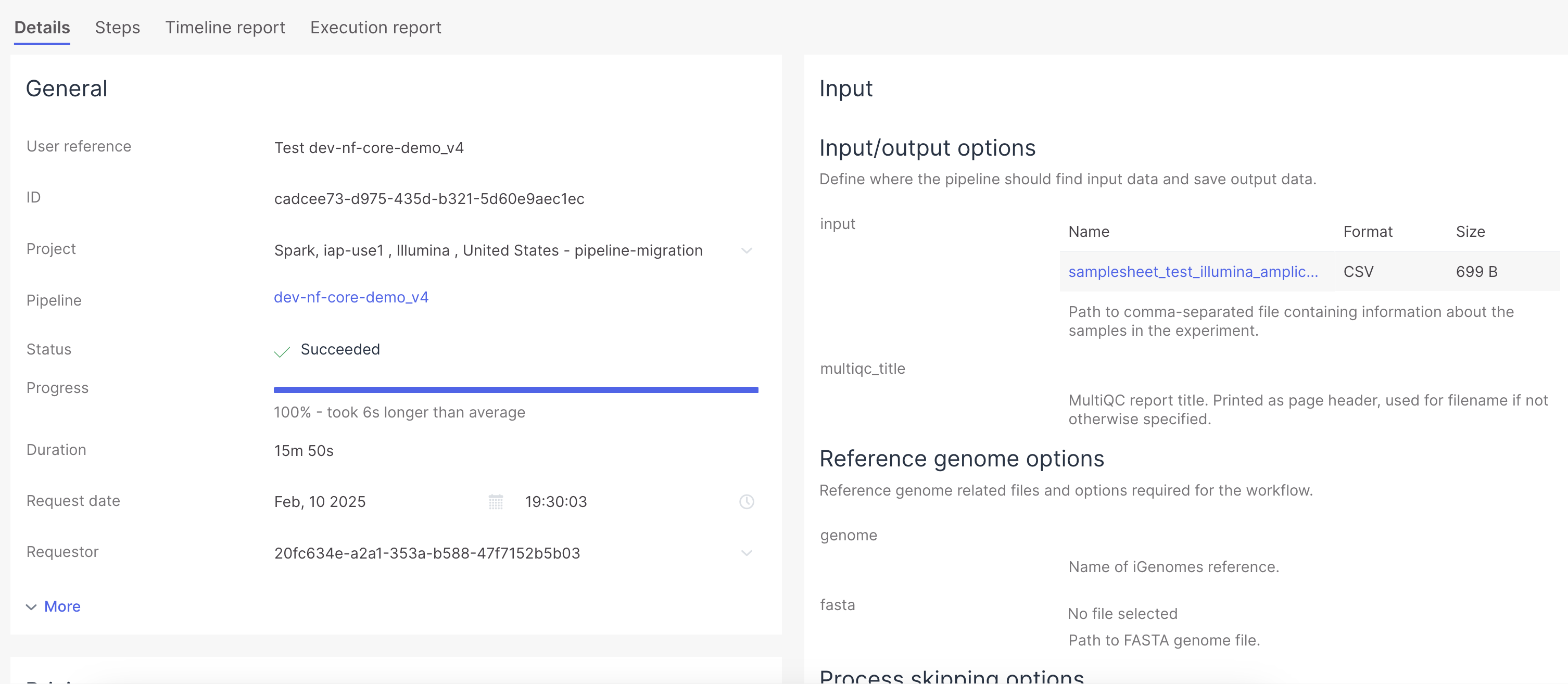1568x684 pixels.
Task: Click the User reference field value
Action: pos(369,148)
